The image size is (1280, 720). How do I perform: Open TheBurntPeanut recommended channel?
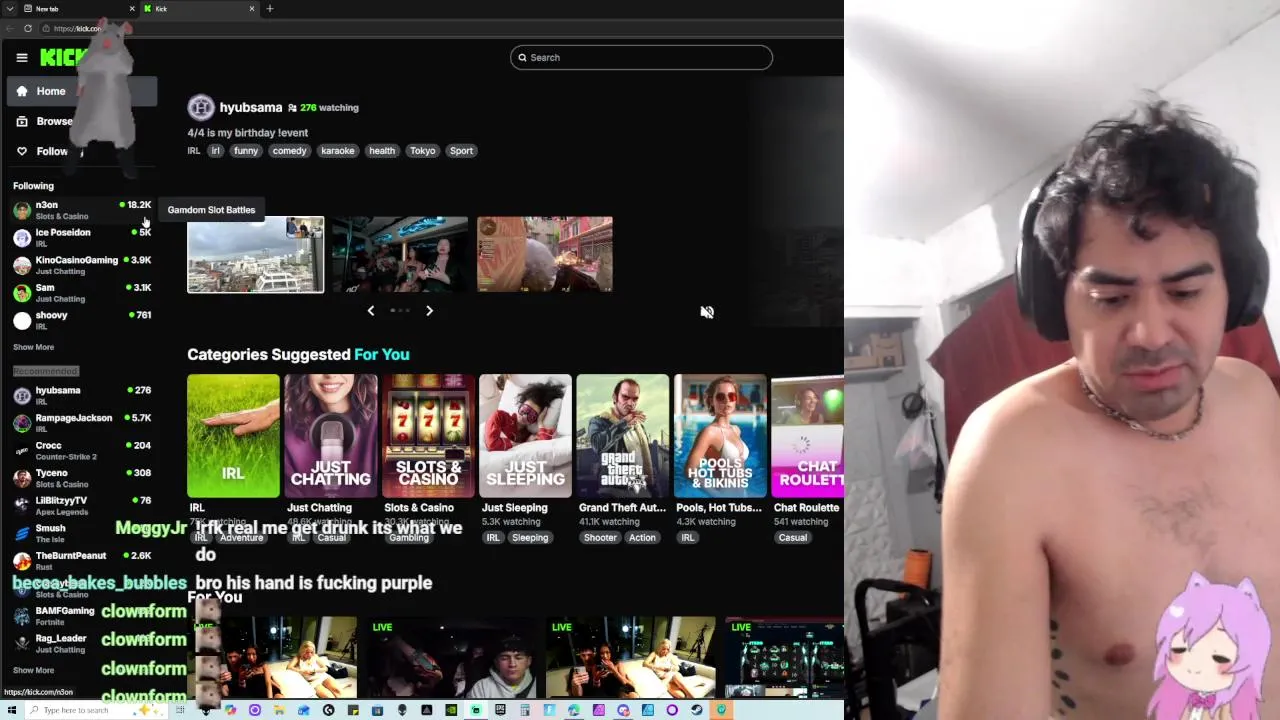82,560
